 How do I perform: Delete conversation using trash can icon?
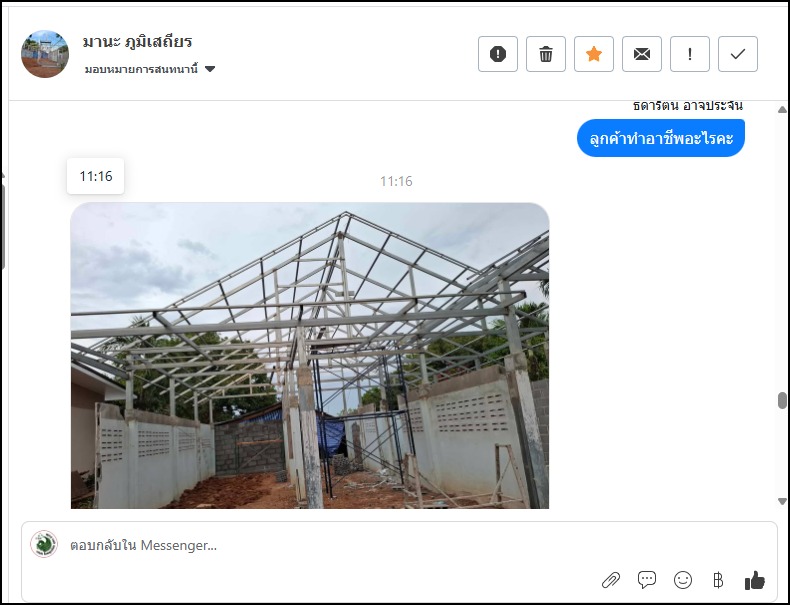(546, 54)
